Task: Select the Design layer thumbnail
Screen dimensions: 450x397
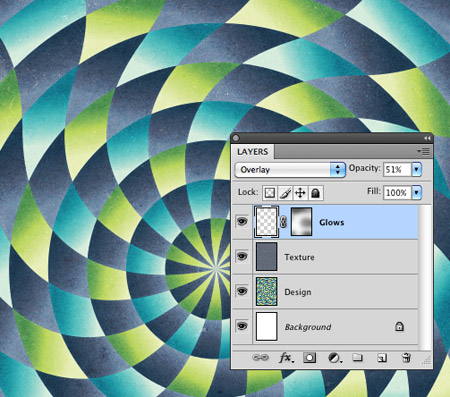Action: (x=266, y=292)
